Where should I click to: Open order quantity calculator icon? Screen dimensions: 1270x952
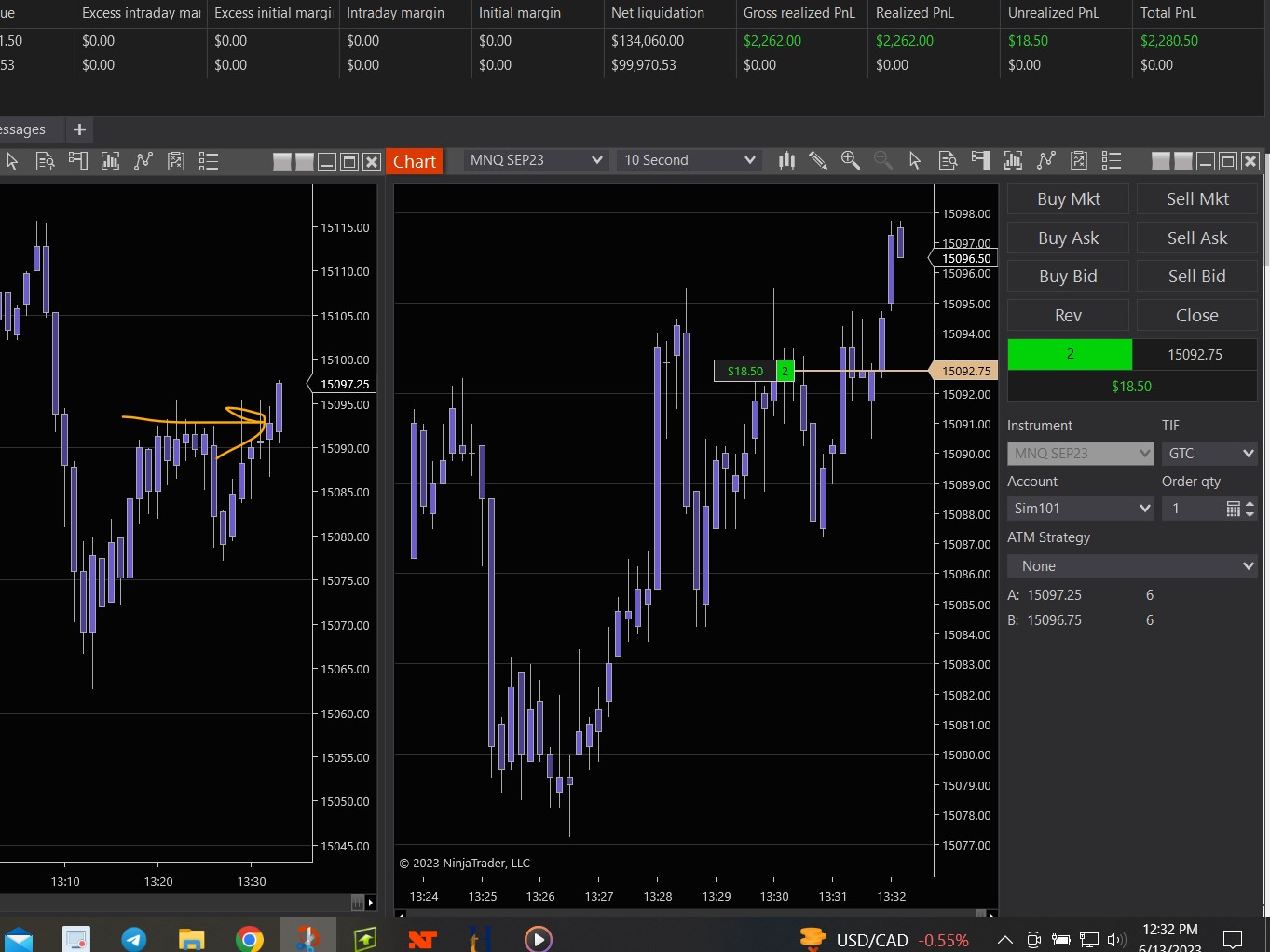point(1233,509)
